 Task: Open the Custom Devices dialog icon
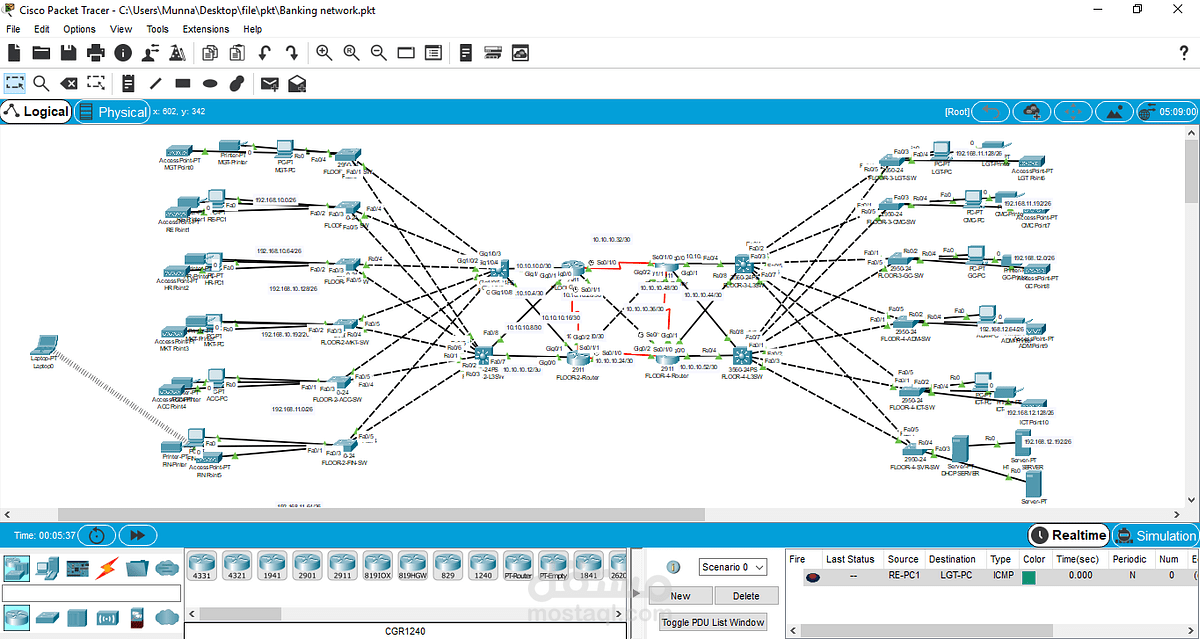click(x=433, y=52)
